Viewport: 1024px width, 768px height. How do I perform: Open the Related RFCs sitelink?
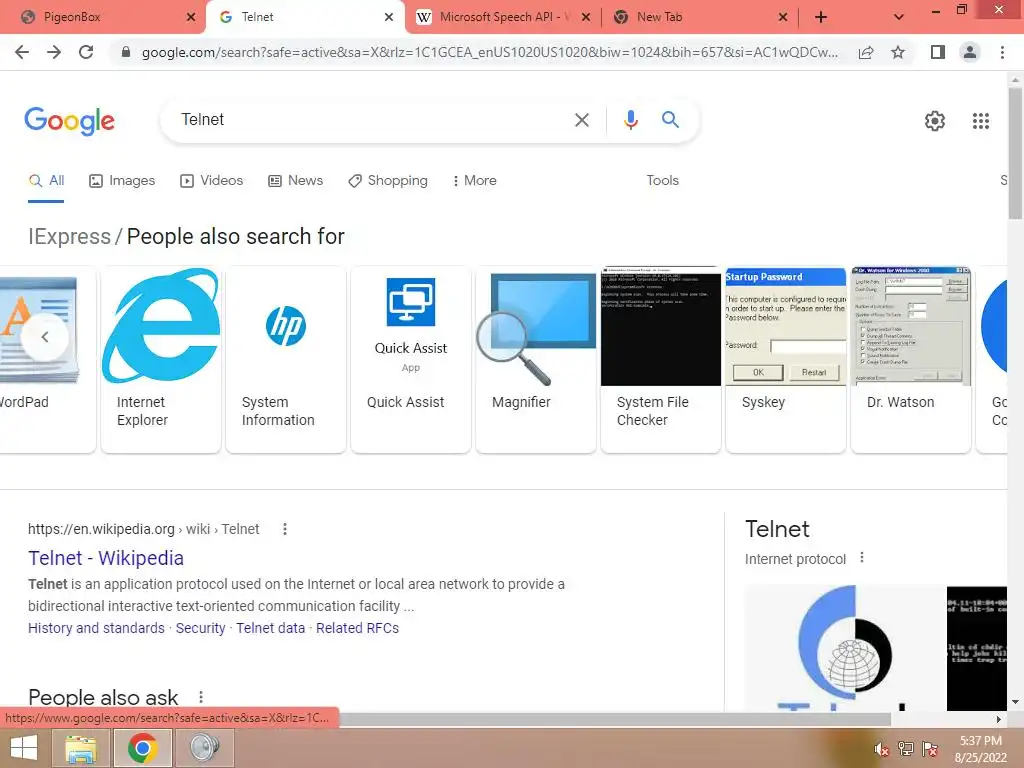(x=357, y=628)
